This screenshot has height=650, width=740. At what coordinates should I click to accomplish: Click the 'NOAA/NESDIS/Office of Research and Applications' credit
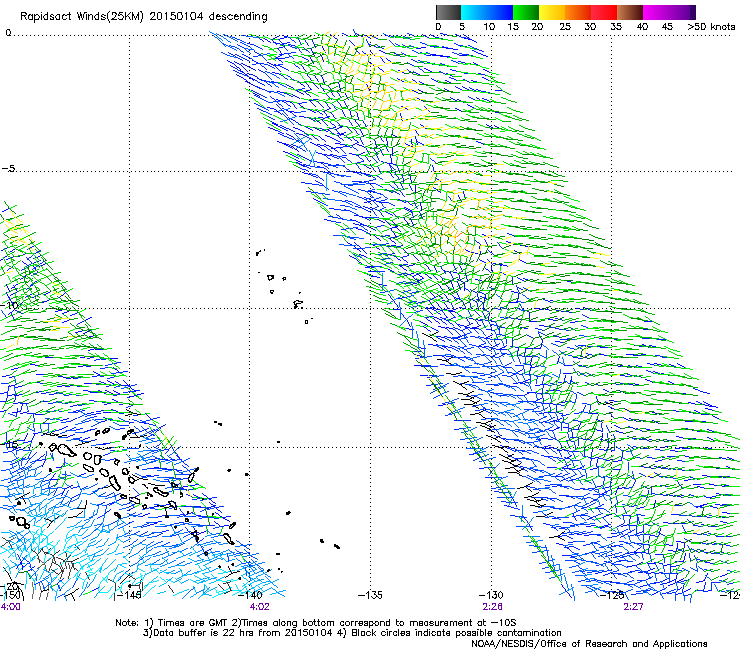coord(589,644)
